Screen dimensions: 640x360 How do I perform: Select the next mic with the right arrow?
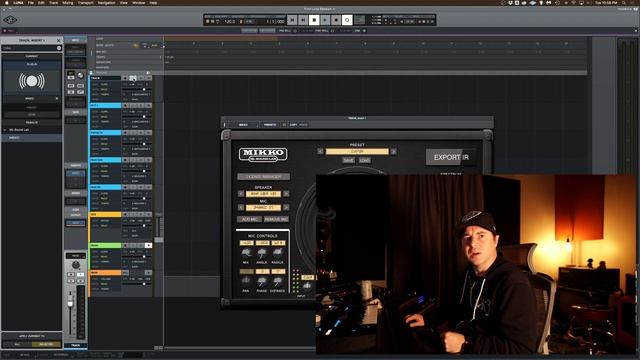point(286,207)
